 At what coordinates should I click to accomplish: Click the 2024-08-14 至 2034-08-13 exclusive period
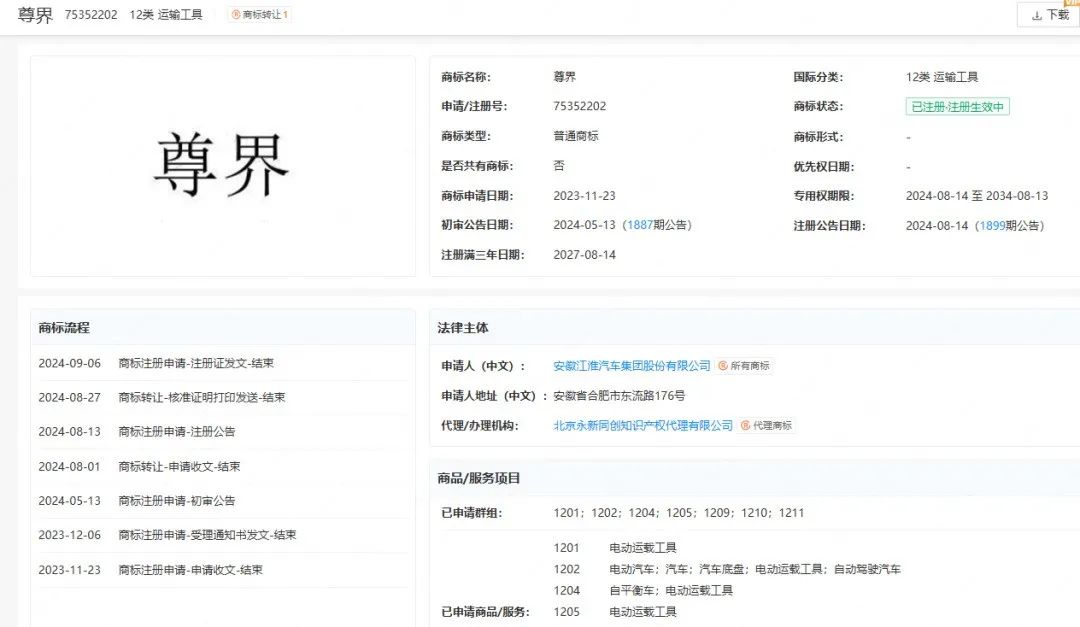coord(977,196)
